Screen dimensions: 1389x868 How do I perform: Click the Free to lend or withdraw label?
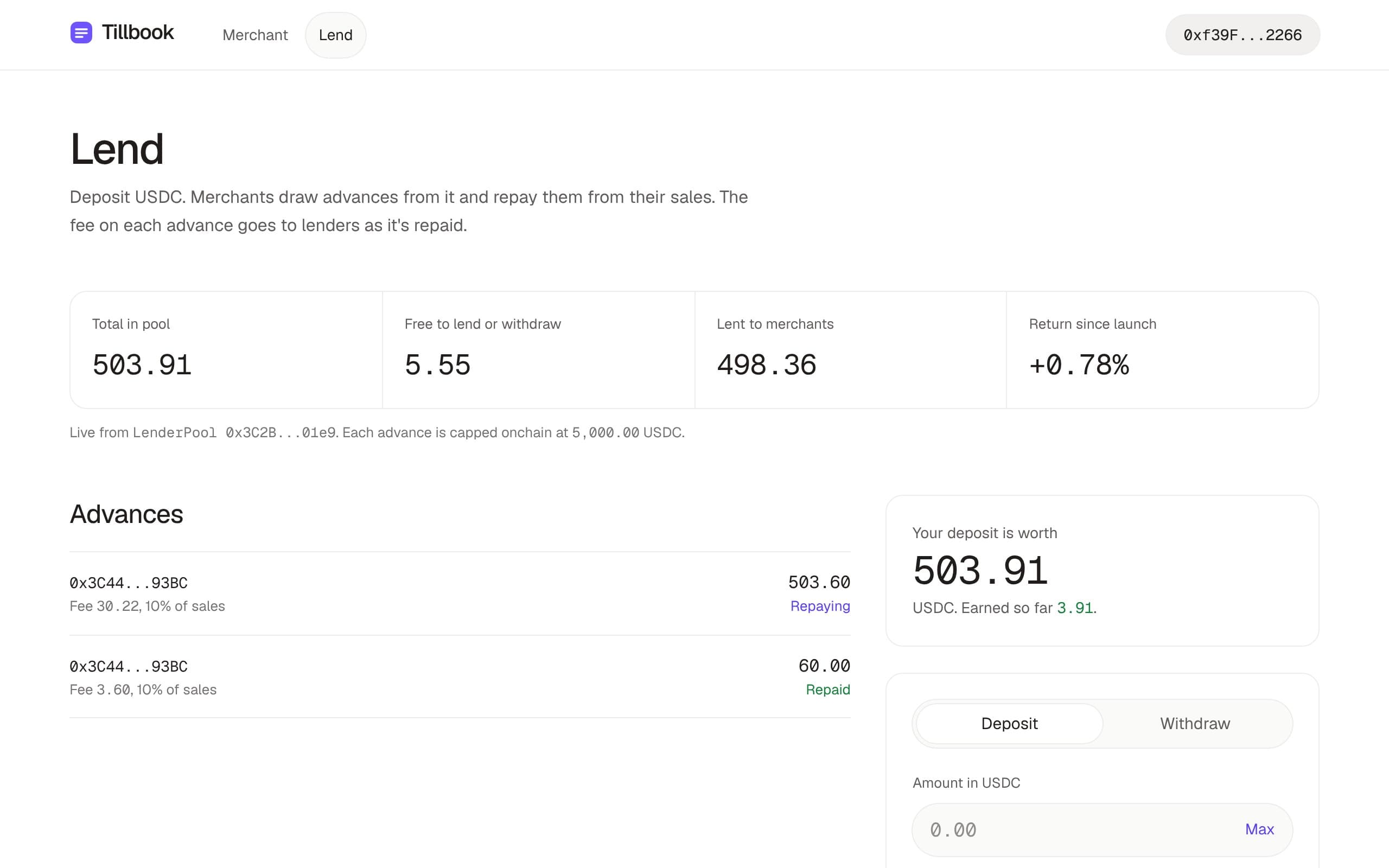pos(483,324)
